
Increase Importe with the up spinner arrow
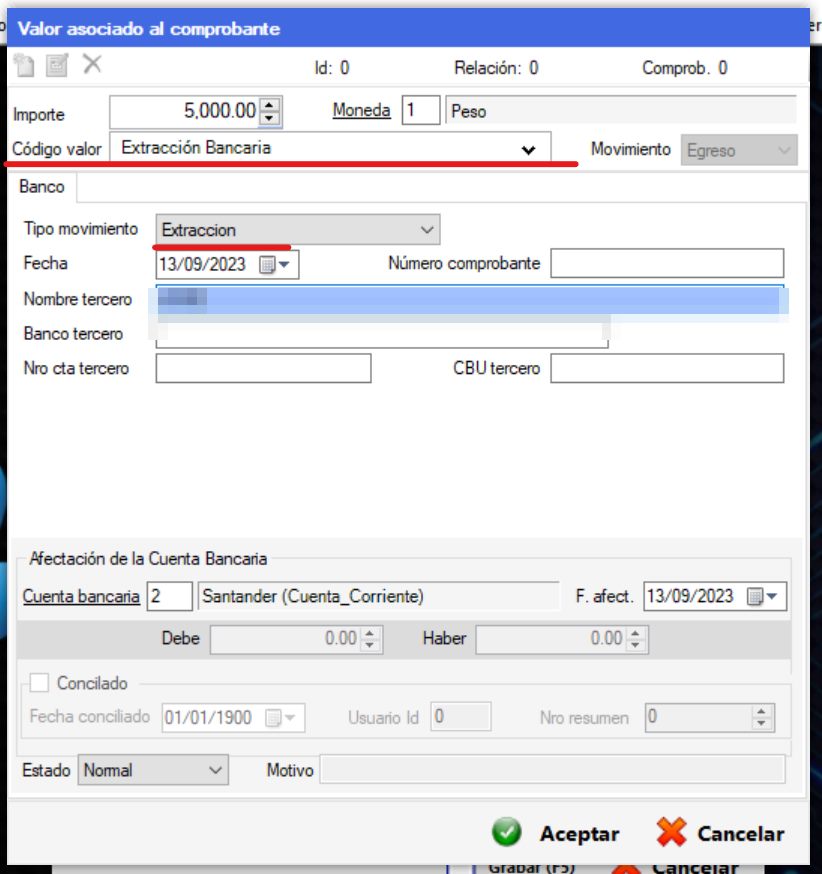(x=270, y=104)
